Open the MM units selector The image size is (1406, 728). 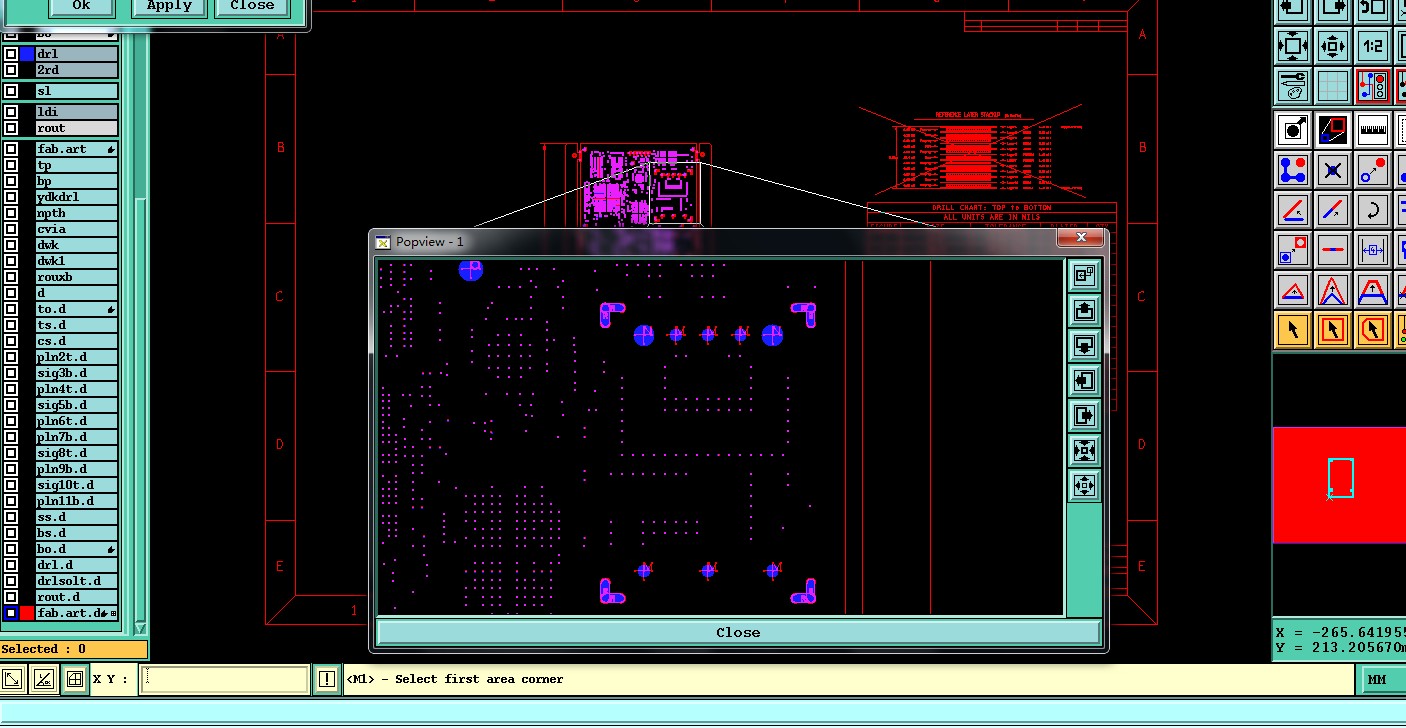[1376, 680]
